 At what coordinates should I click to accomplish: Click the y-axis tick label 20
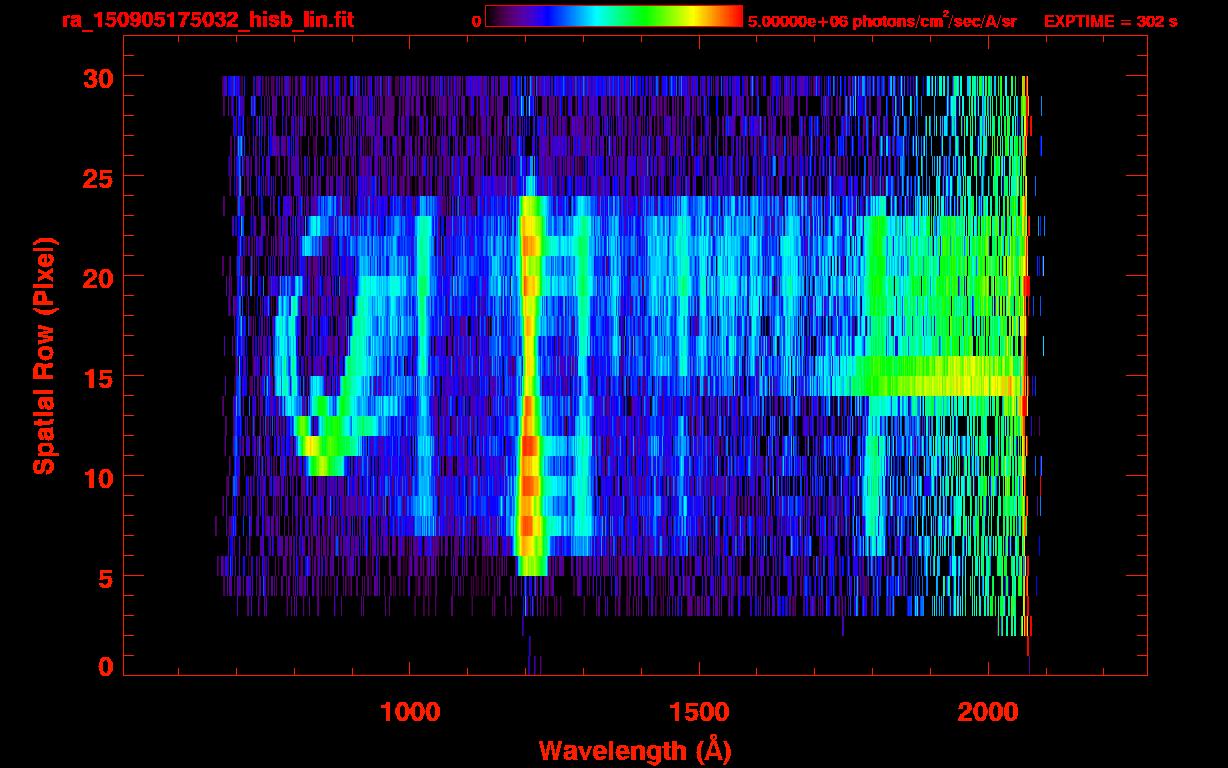point(97,277)
